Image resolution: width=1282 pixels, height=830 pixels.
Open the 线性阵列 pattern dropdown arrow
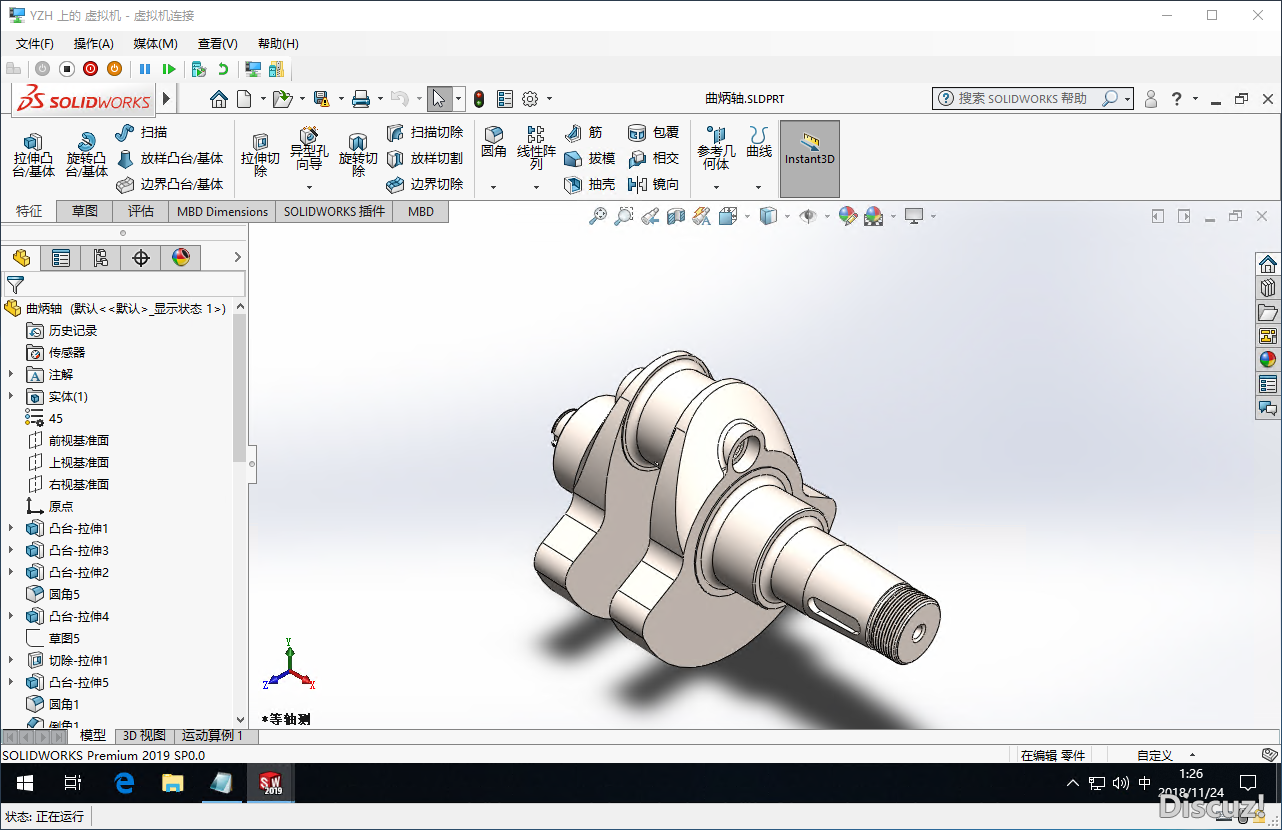pyautogui.click(x=536, y=187)
